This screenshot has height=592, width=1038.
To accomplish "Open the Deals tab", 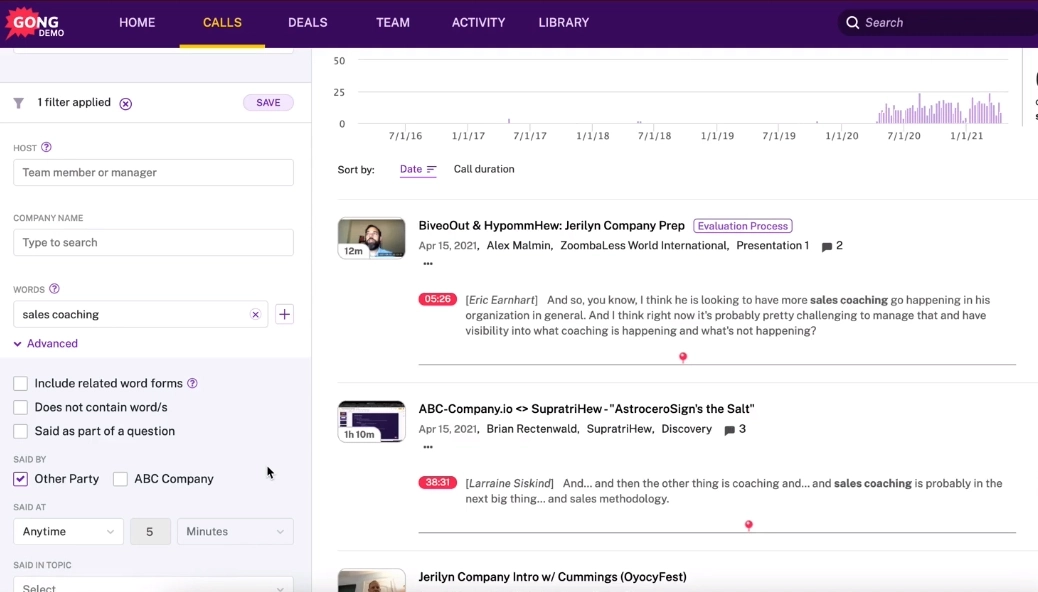I will pos(307,23).
